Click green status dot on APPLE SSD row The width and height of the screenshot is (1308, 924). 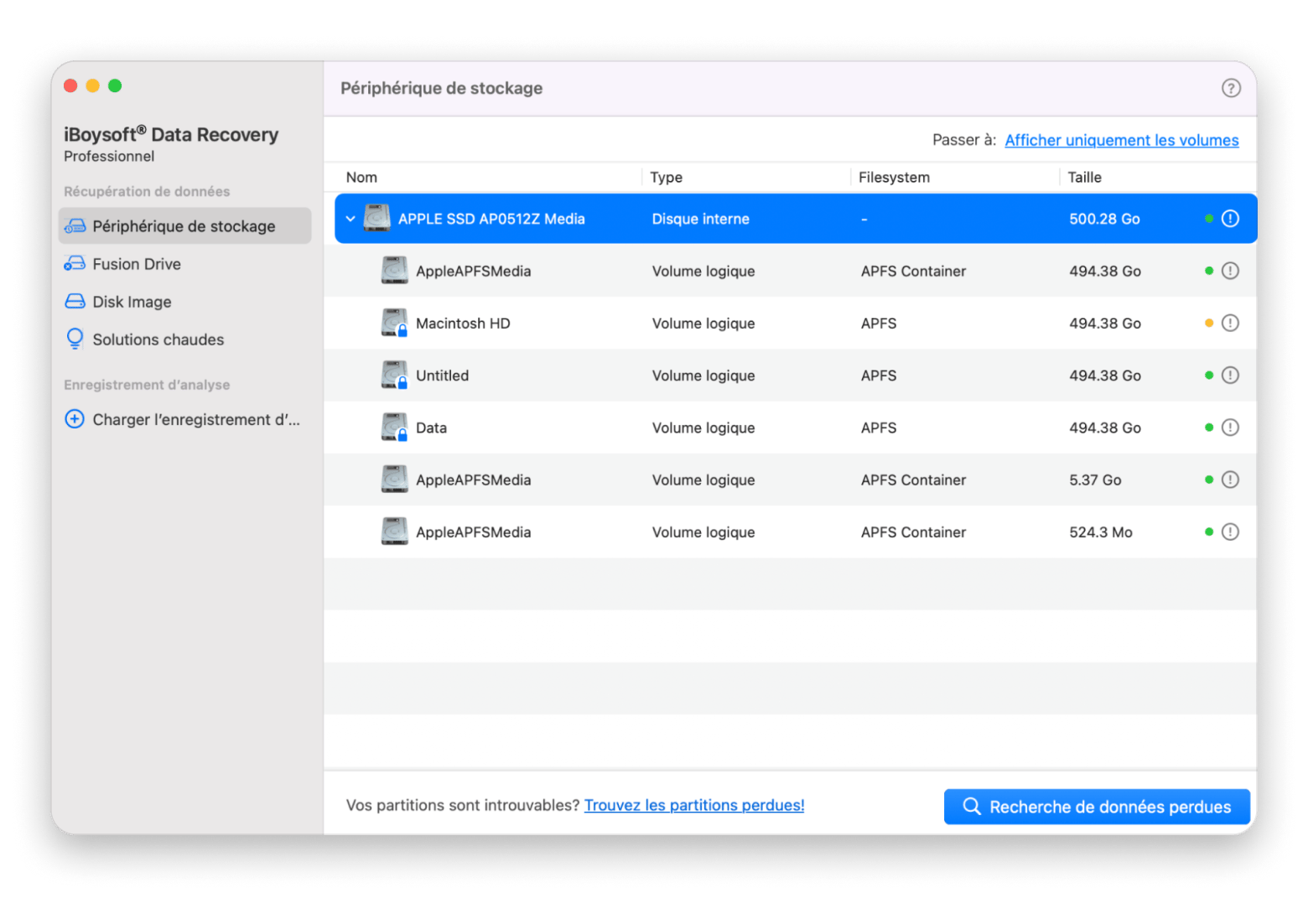point(1209,219)
